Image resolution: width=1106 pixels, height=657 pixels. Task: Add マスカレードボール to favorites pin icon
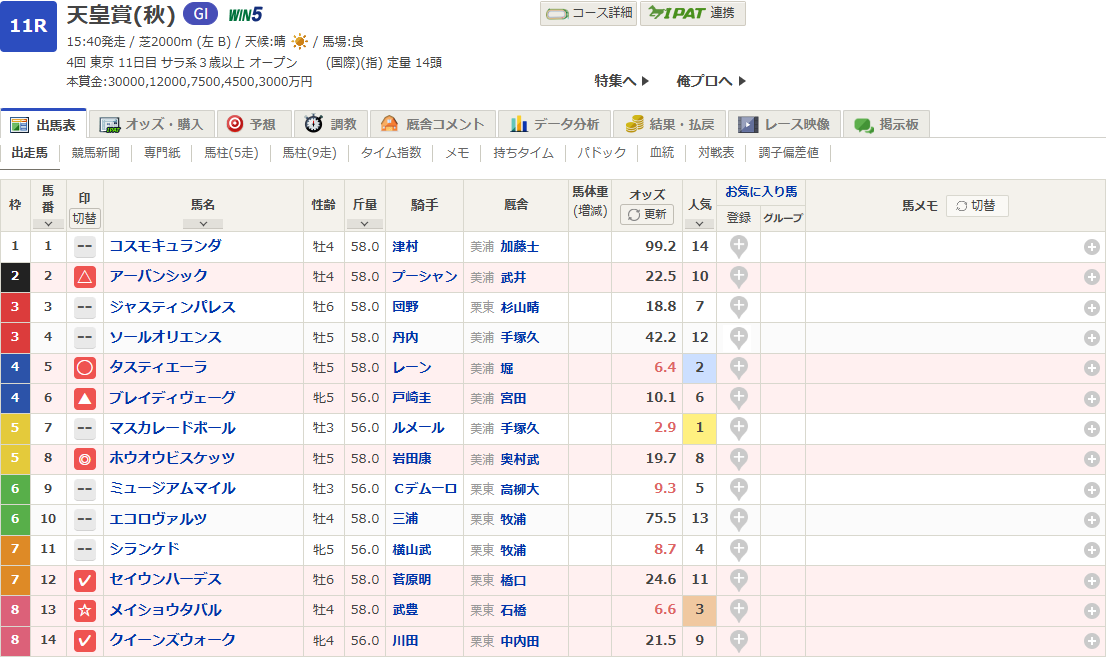[738, 429]
